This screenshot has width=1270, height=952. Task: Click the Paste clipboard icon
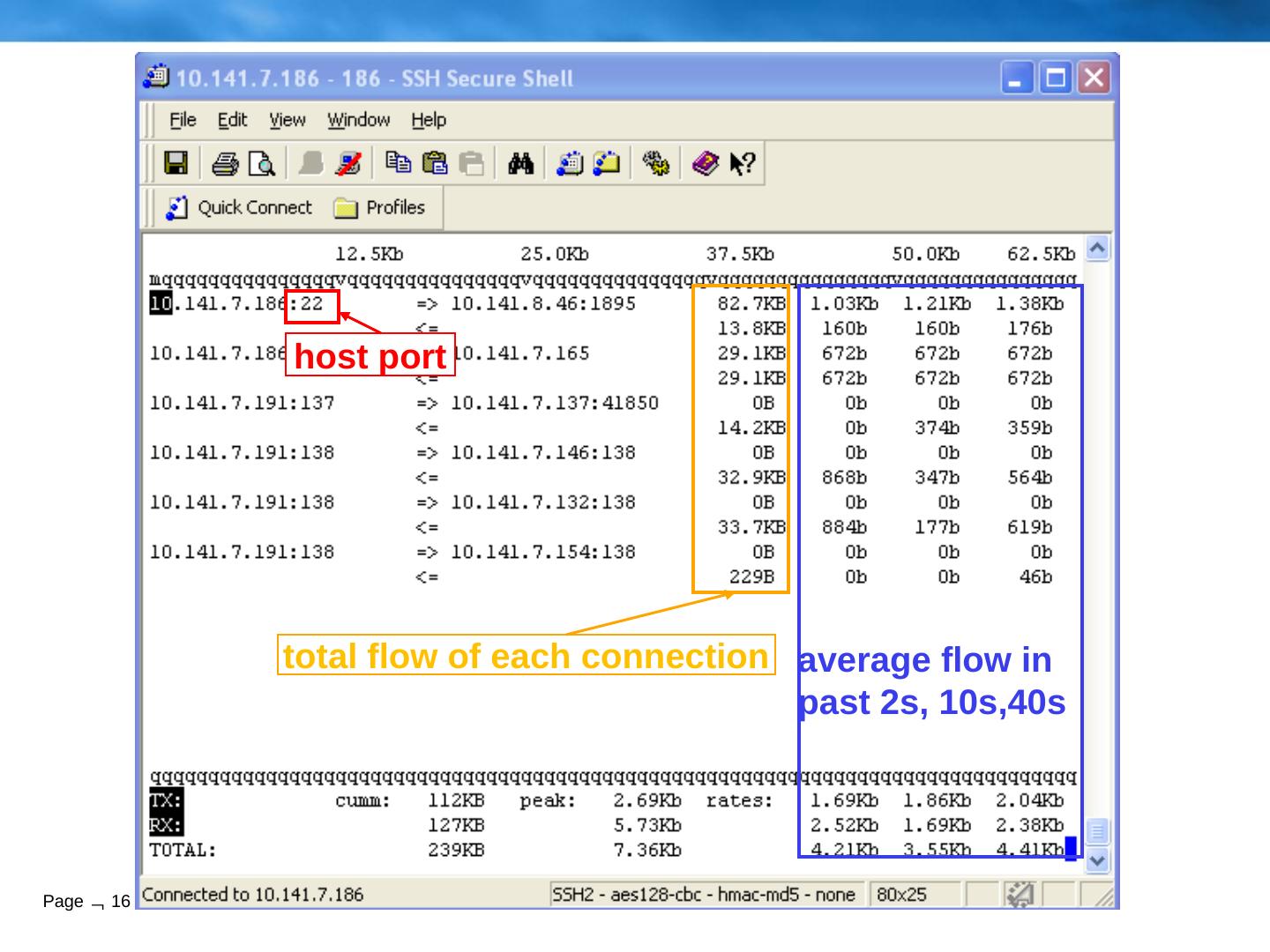click(x=434, y=164)
